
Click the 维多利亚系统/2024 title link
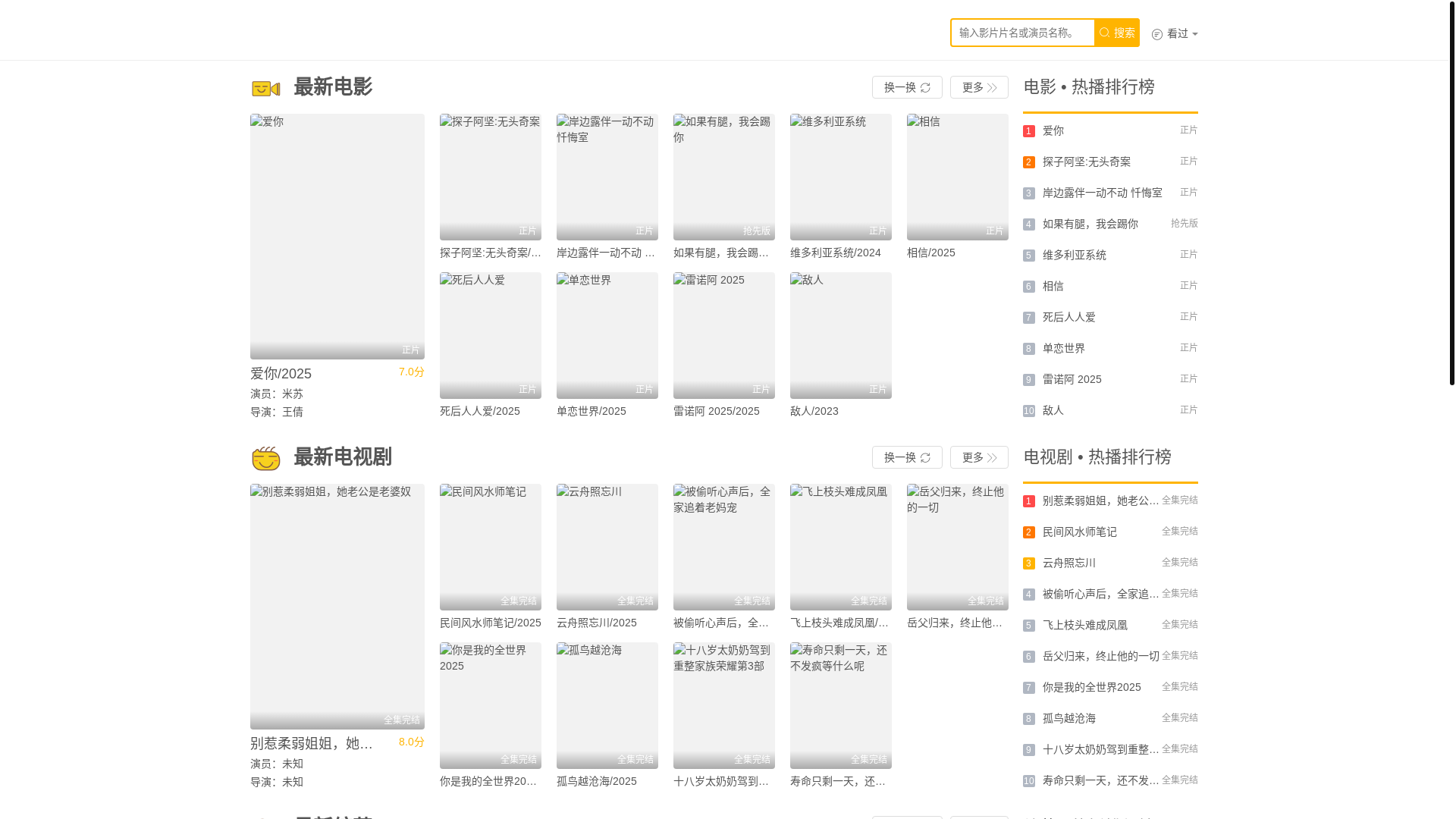[x=836, y=253]
